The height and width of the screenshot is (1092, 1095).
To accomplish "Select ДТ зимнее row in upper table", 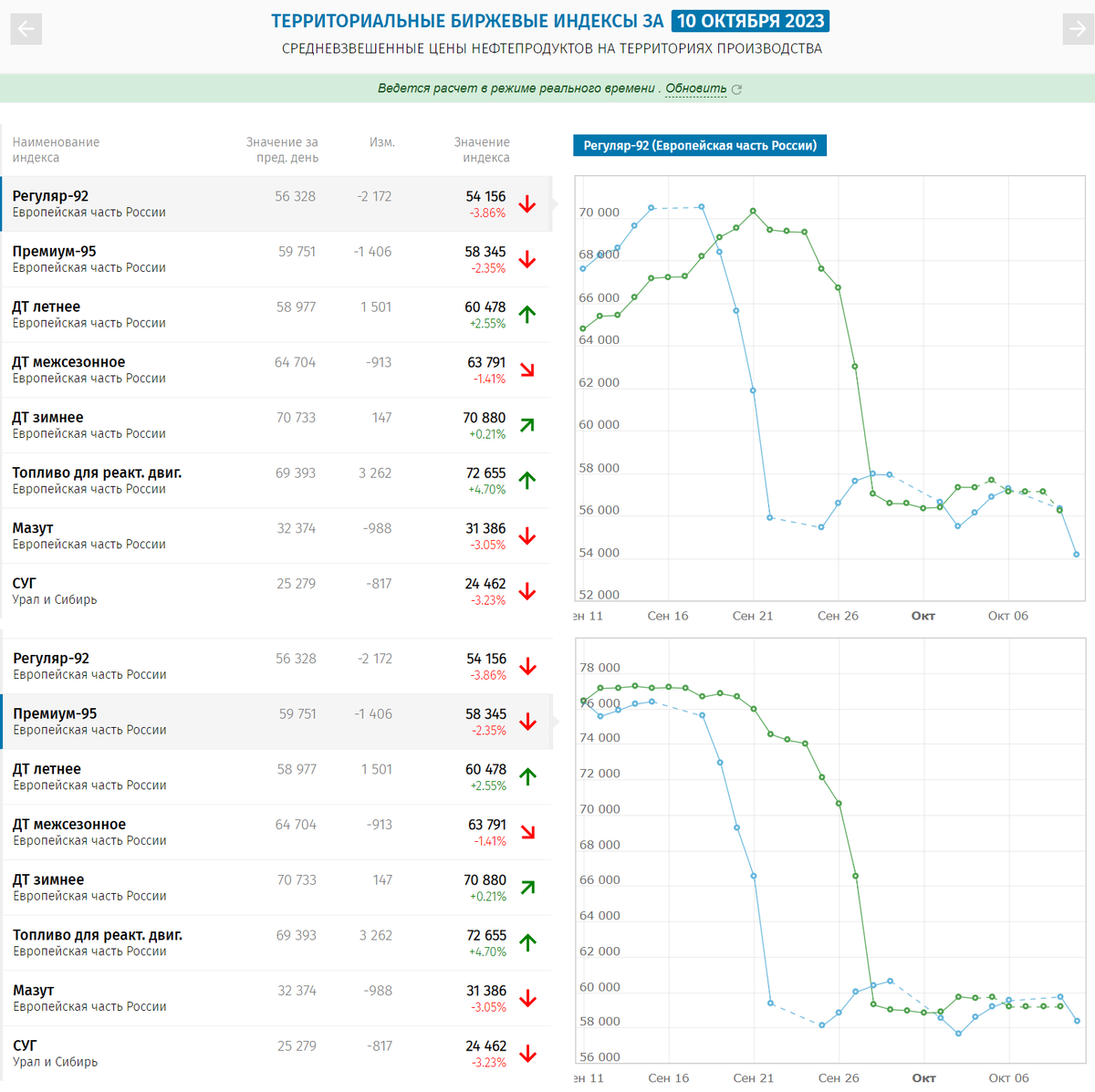I will 276,425.
